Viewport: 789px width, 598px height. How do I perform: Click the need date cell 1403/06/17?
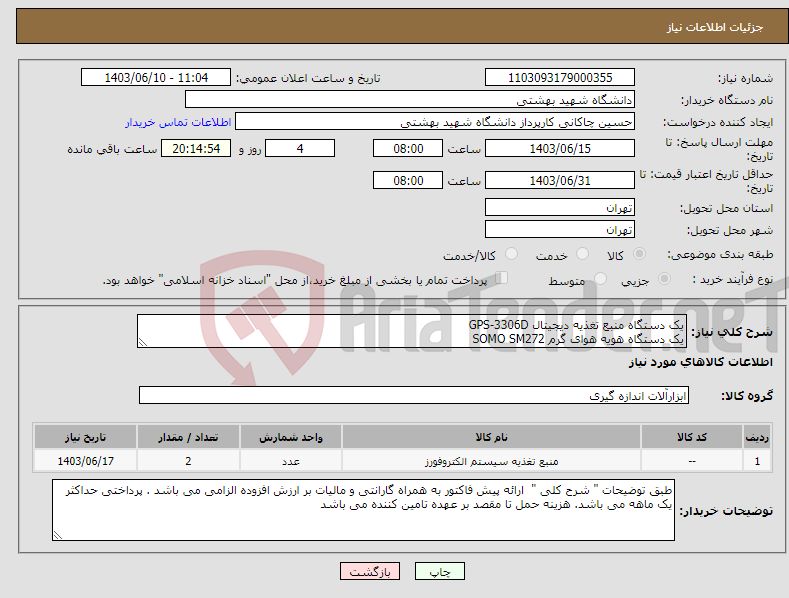(x=86, y=461)
